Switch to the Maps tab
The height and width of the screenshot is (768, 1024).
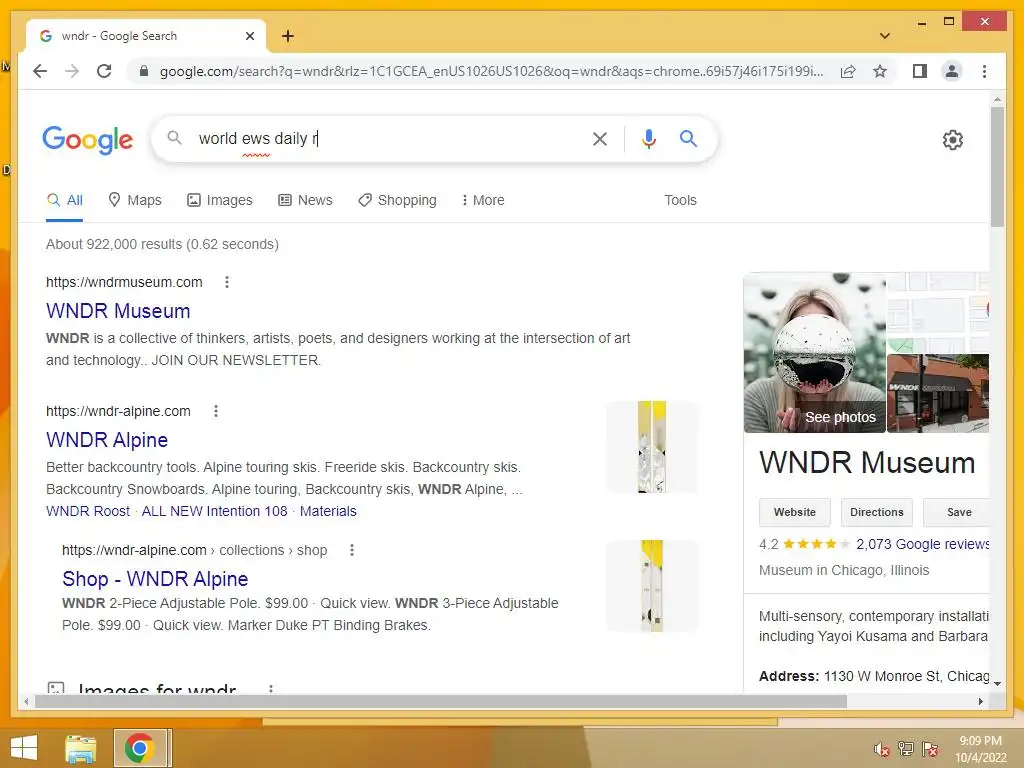pos(135,200)
